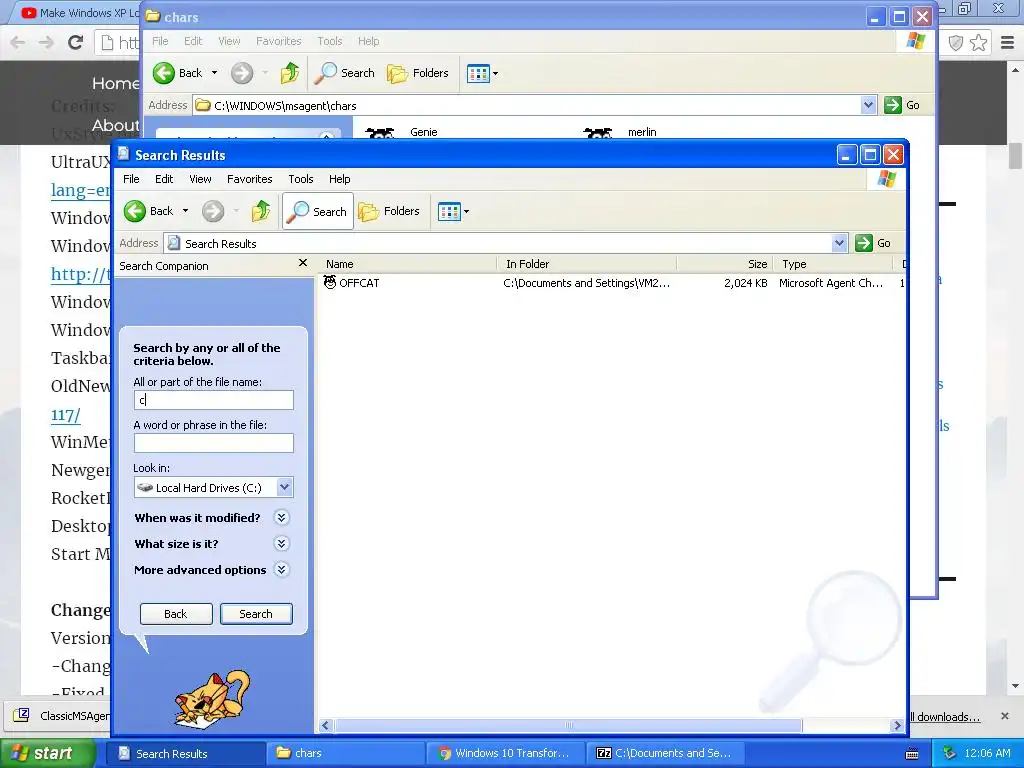
Task: Sort results by Type column
Action: [x=833, y=264]
